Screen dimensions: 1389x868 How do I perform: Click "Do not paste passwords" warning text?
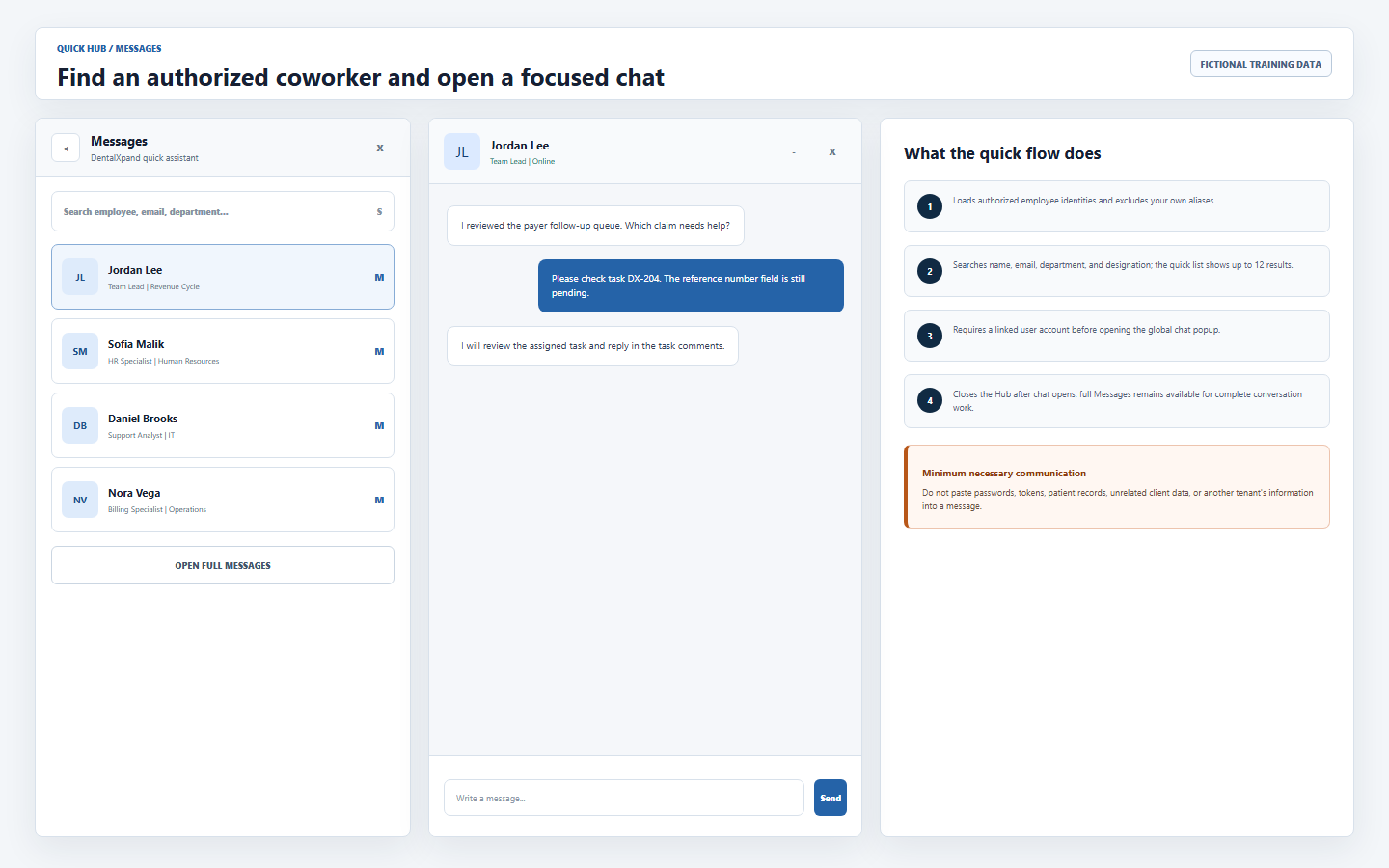1118,500
